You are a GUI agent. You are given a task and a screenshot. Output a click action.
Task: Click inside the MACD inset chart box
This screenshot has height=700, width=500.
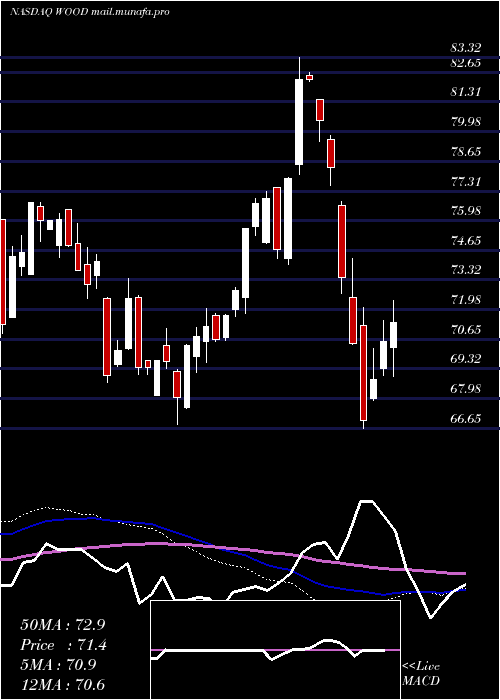275,650
